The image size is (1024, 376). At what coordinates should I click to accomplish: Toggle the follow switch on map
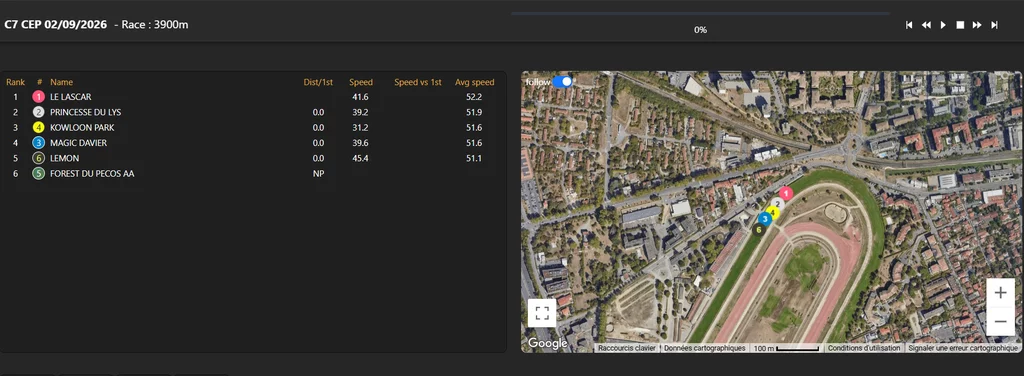[562, 82]
